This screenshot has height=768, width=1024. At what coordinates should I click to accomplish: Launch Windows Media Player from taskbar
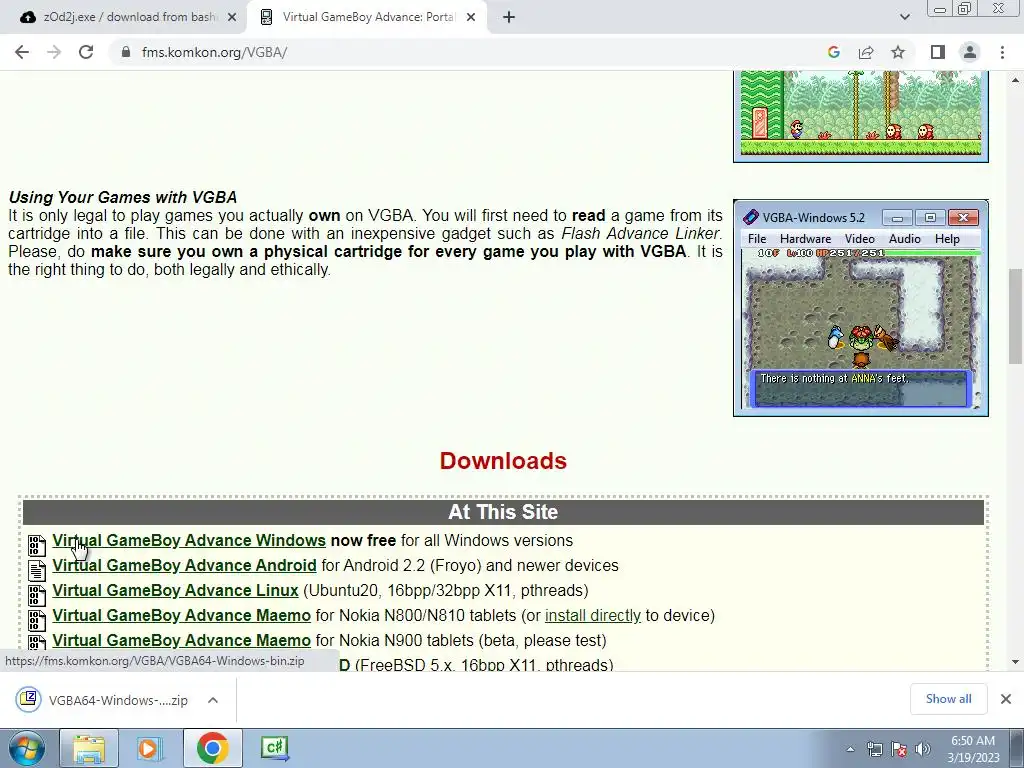(150, 748)
